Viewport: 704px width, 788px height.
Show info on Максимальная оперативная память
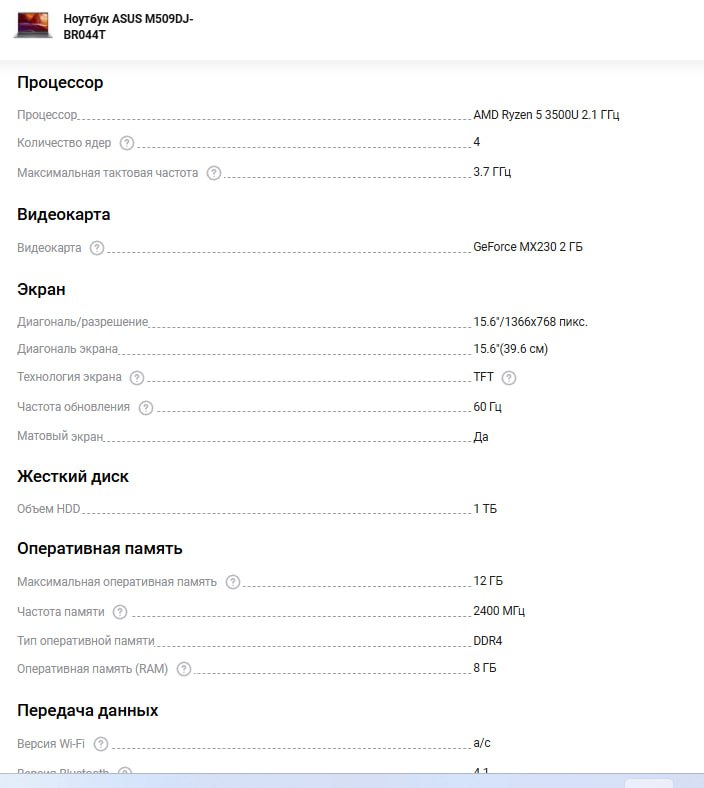[x=233, y=582]
